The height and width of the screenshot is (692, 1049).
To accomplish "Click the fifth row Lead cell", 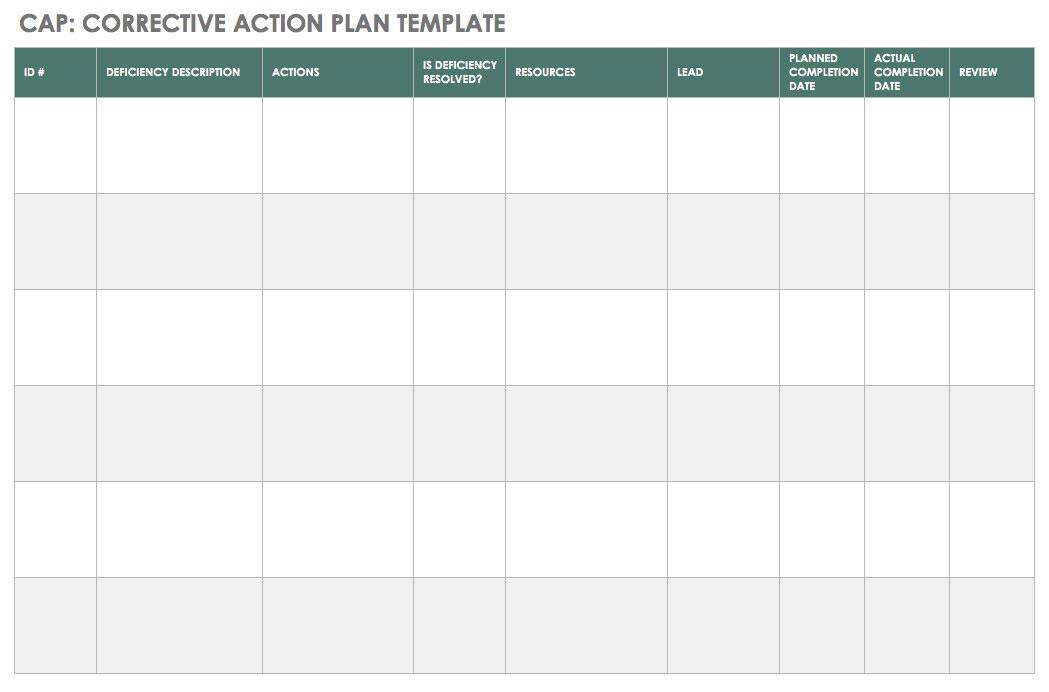I will [x=723, y=529].
